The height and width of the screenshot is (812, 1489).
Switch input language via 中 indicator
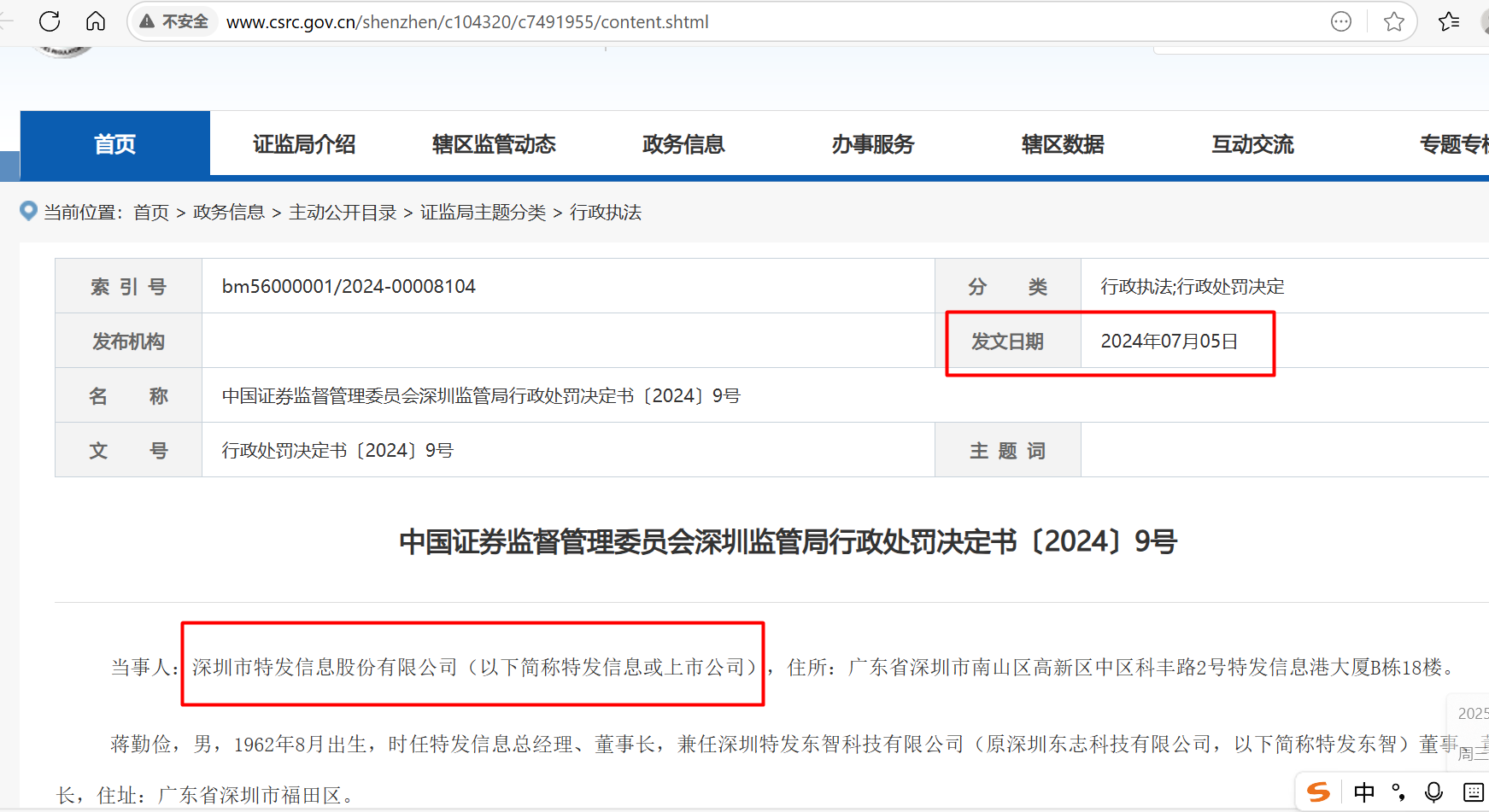(1364, 792)
